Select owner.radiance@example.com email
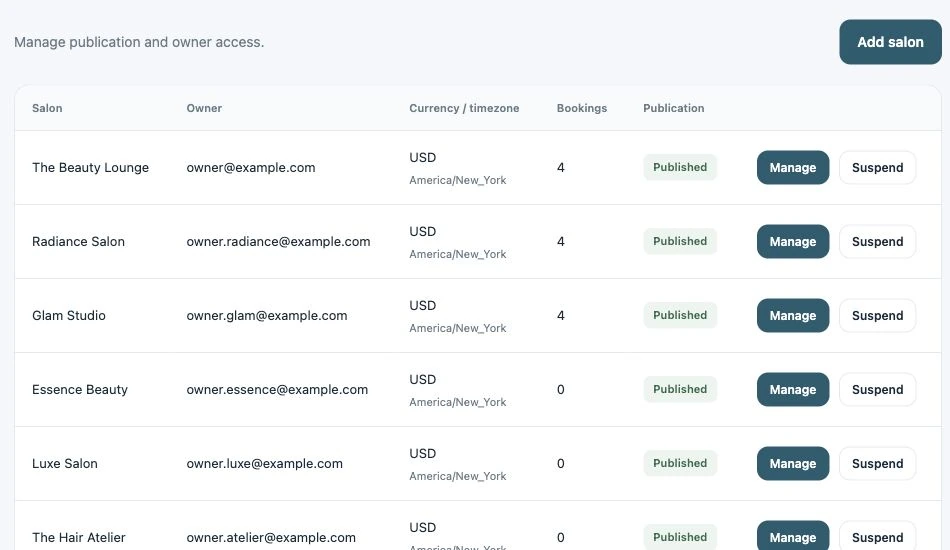This screenshot has height=550, width=950. (278, 241)
